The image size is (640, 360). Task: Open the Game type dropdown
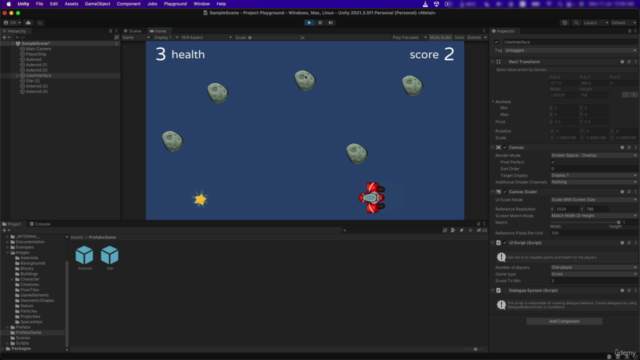594,274
